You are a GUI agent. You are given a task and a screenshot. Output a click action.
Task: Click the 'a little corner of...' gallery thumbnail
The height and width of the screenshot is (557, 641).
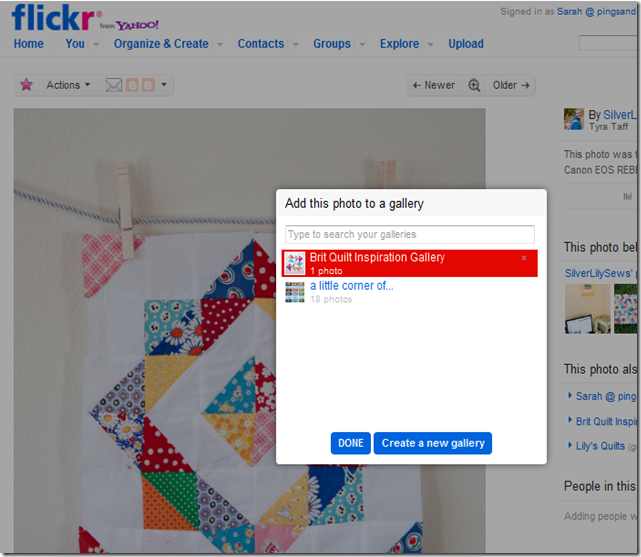tap(295, 291)
